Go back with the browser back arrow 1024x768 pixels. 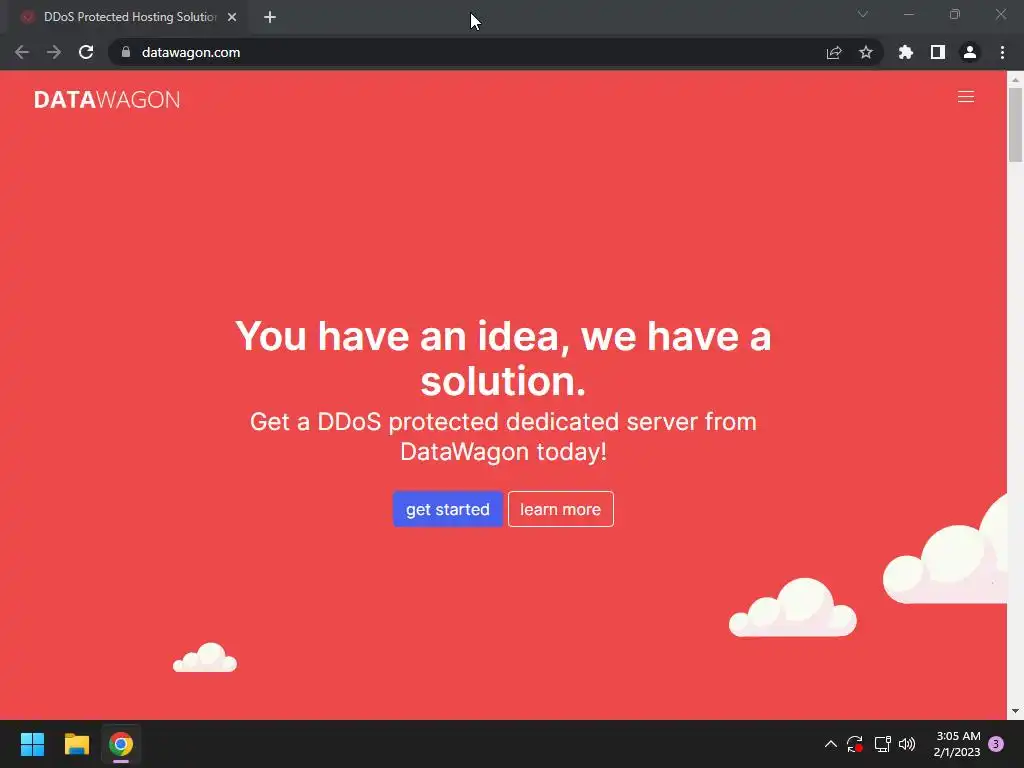[22, 52]
